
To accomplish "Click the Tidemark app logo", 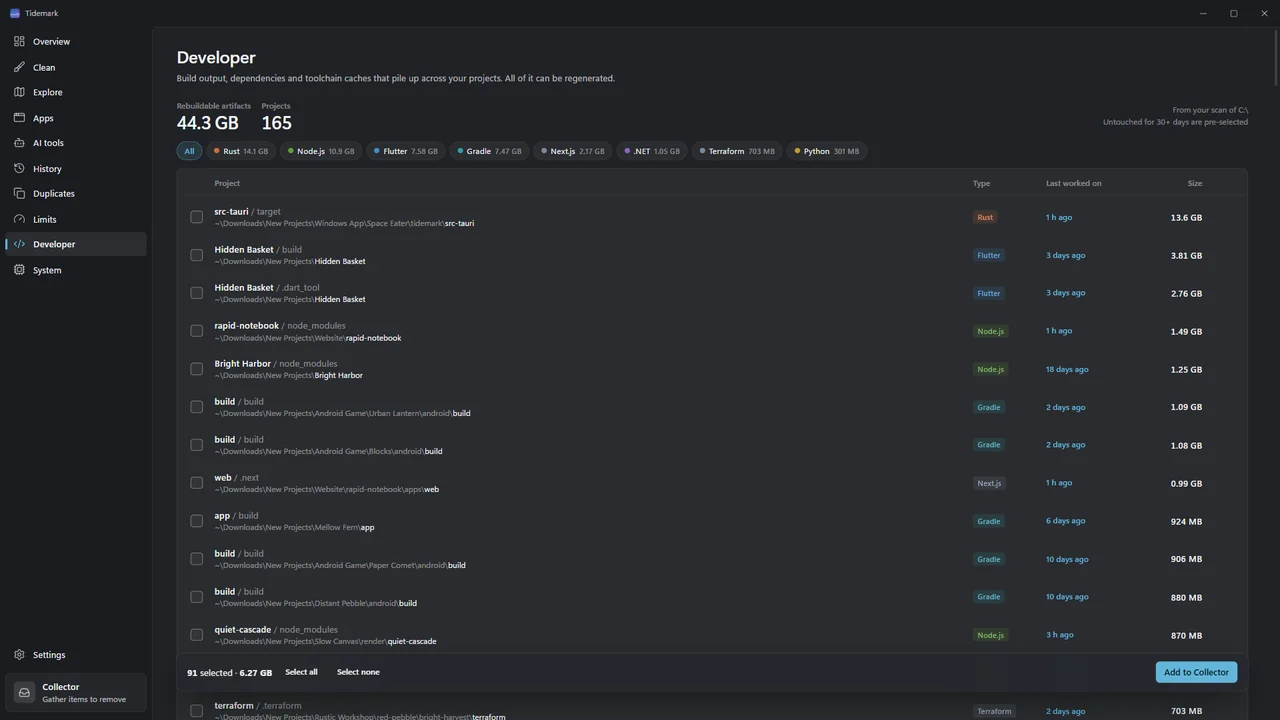I will click(x=14, y=13).
